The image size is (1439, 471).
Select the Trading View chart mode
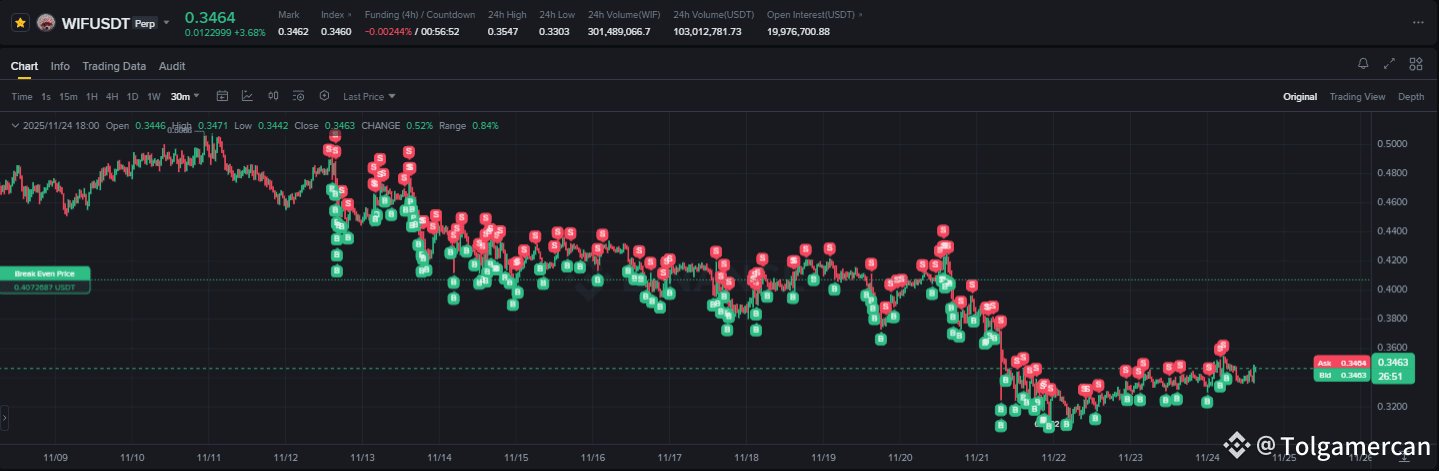point(1357,96)
